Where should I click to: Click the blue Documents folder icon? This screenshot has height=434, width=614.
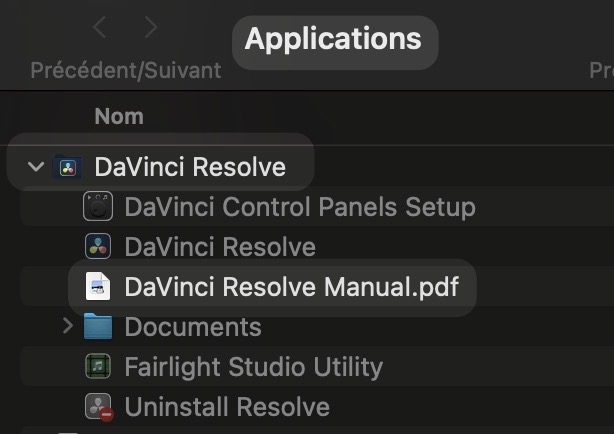(98, 327)
